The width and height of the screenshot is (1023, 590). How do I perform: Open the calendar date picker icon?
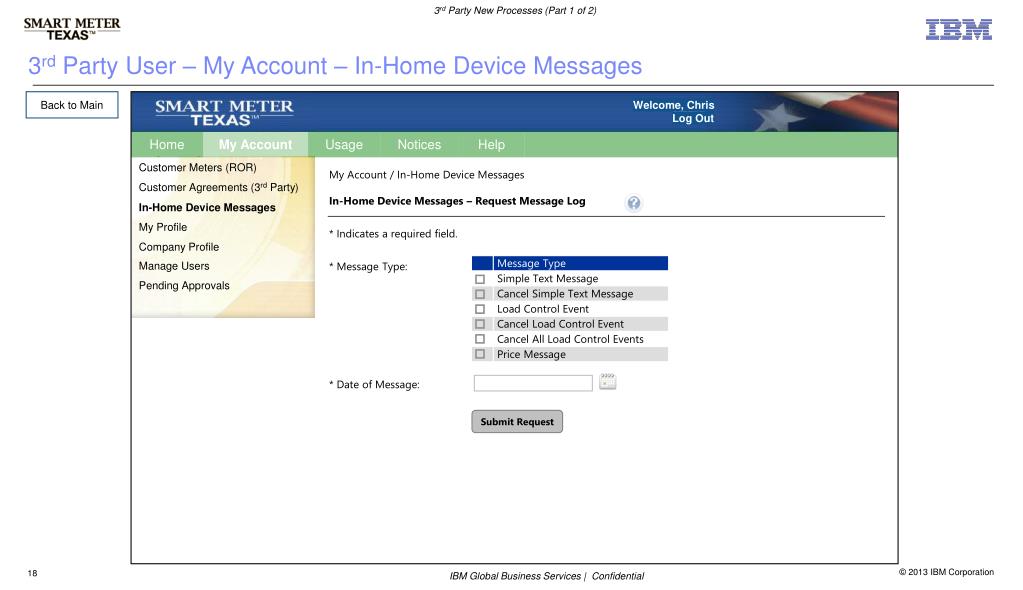[x=607, y=382]
